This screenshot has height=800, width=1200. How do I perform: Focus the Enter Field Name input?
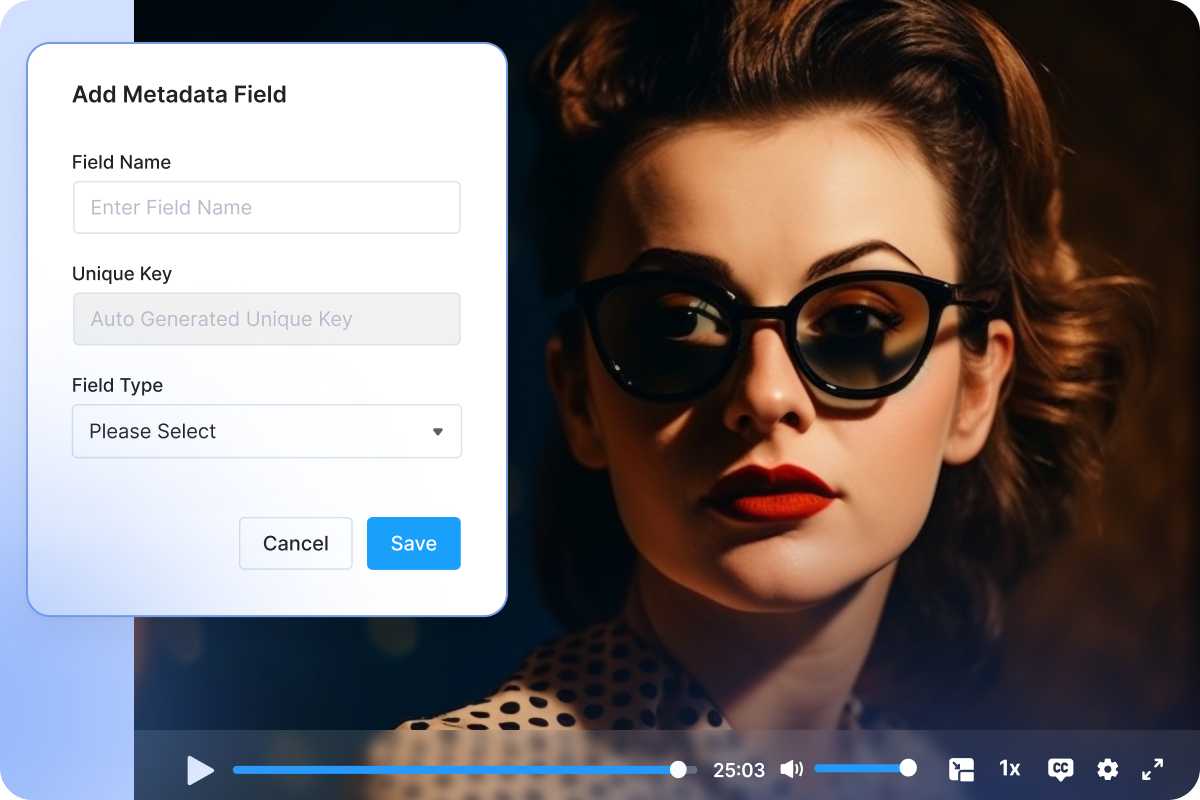[x=266, y=207]
